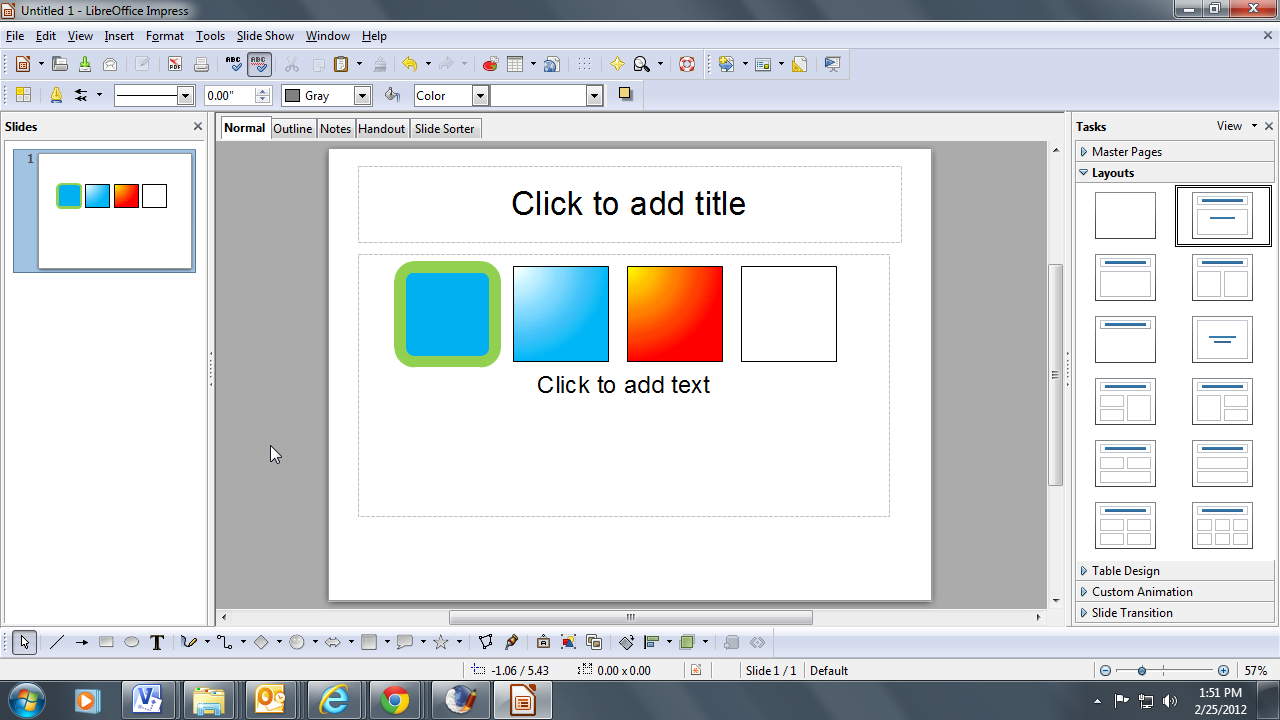
Task: Select slide 1 thumbnail in Slides panel
Action: [115, 211]
